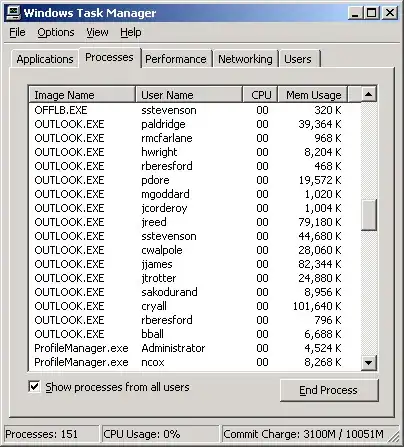Click the 101,640 K memory value
The height and width of the screenshot is (447, 404).
click(317, 306)
